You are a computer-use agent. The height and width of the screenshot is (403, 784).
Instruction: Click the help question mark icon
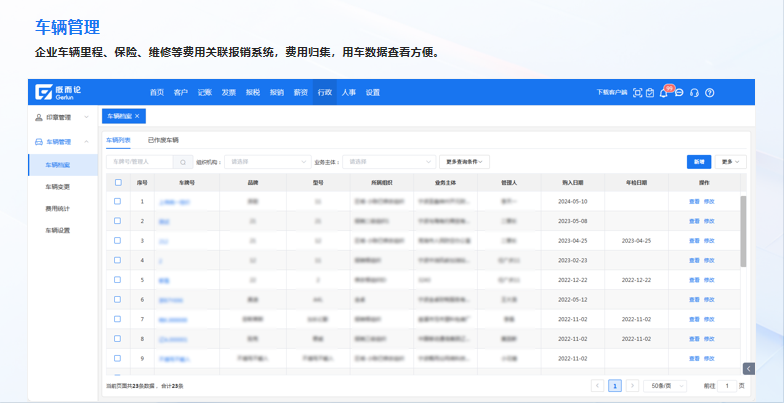pyautogui.click(x=709, y=93)
